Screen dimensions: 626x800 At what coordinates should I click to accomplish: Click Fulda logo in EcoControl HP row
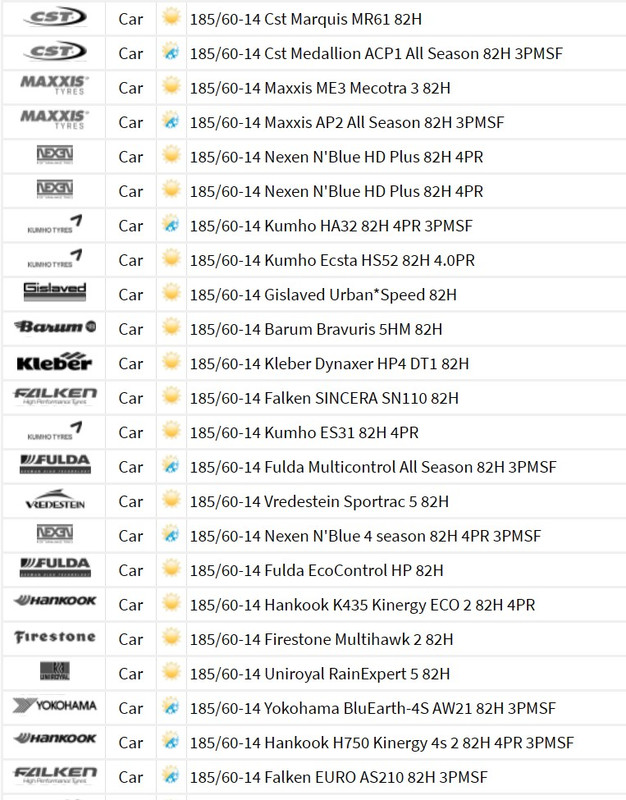55,568
